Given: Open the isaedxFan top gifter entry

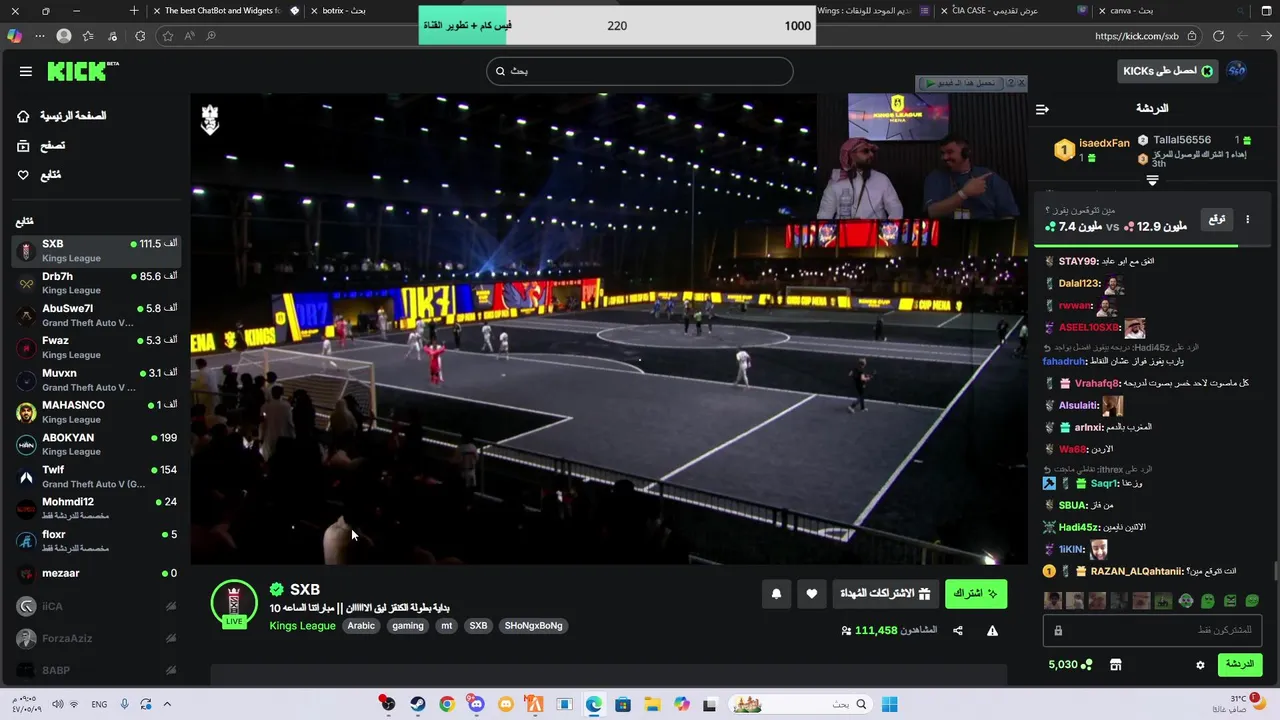Looking at the screenshot, I should 1092,150.
